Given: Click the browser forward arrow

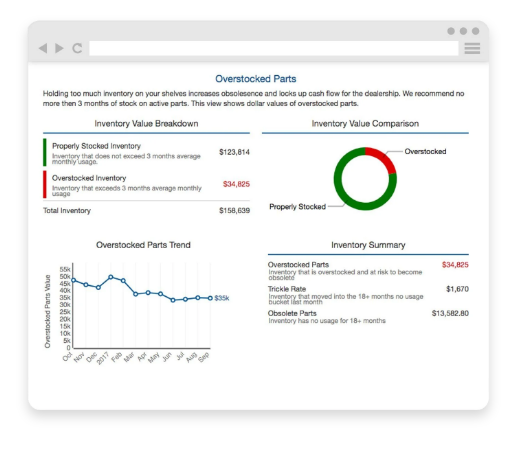Looking at the screenshot, I should [59, 48].
